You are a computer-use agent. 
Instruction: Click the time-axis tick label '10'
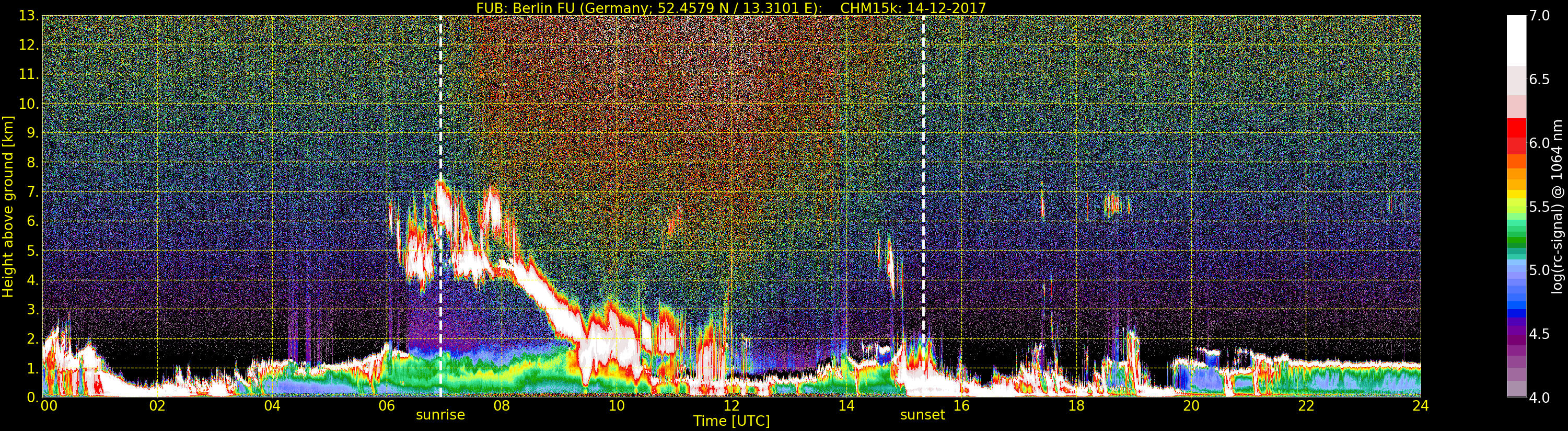click(x=617, y=406)
